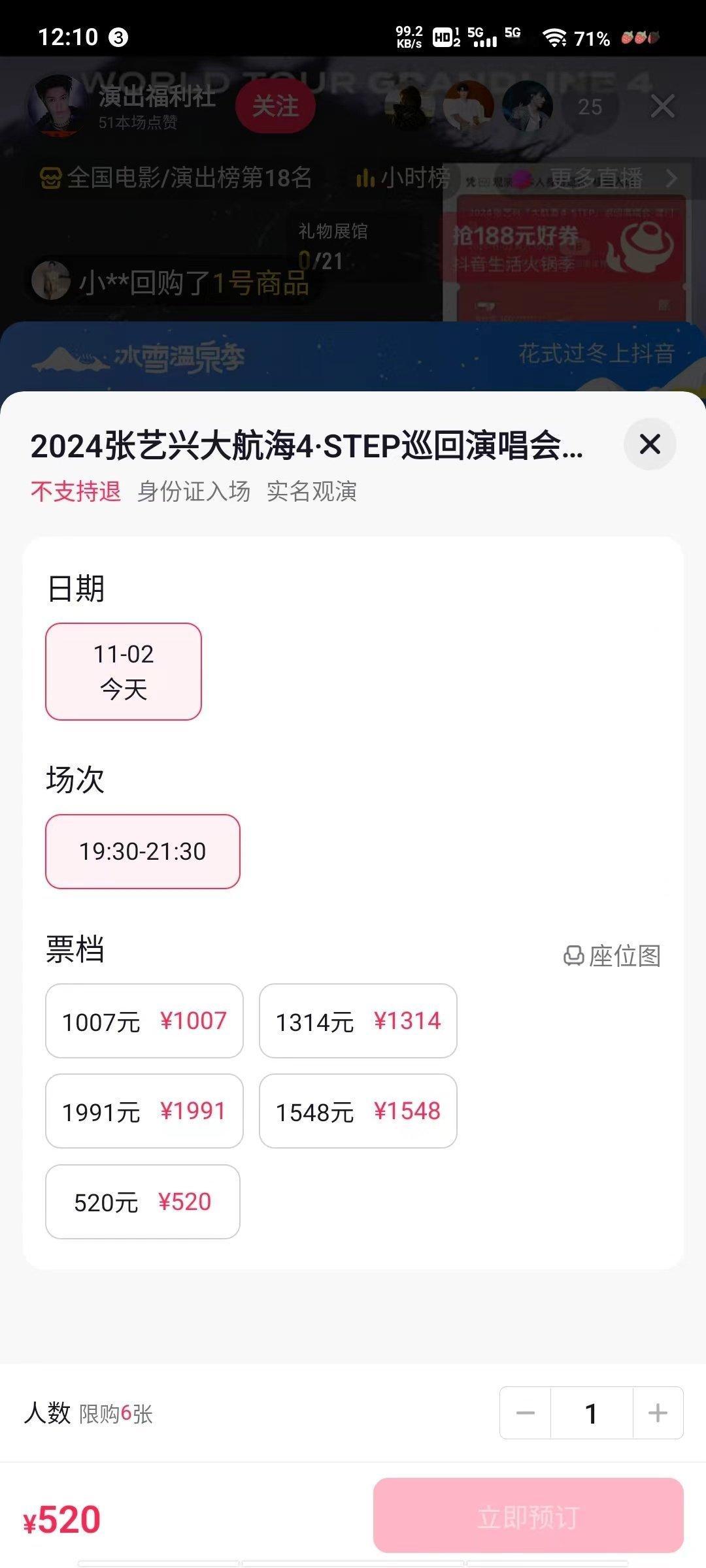Tap the 立即预订 booking button
Viewport: 706px width, 1568px height.
(x=528, y=1516)
